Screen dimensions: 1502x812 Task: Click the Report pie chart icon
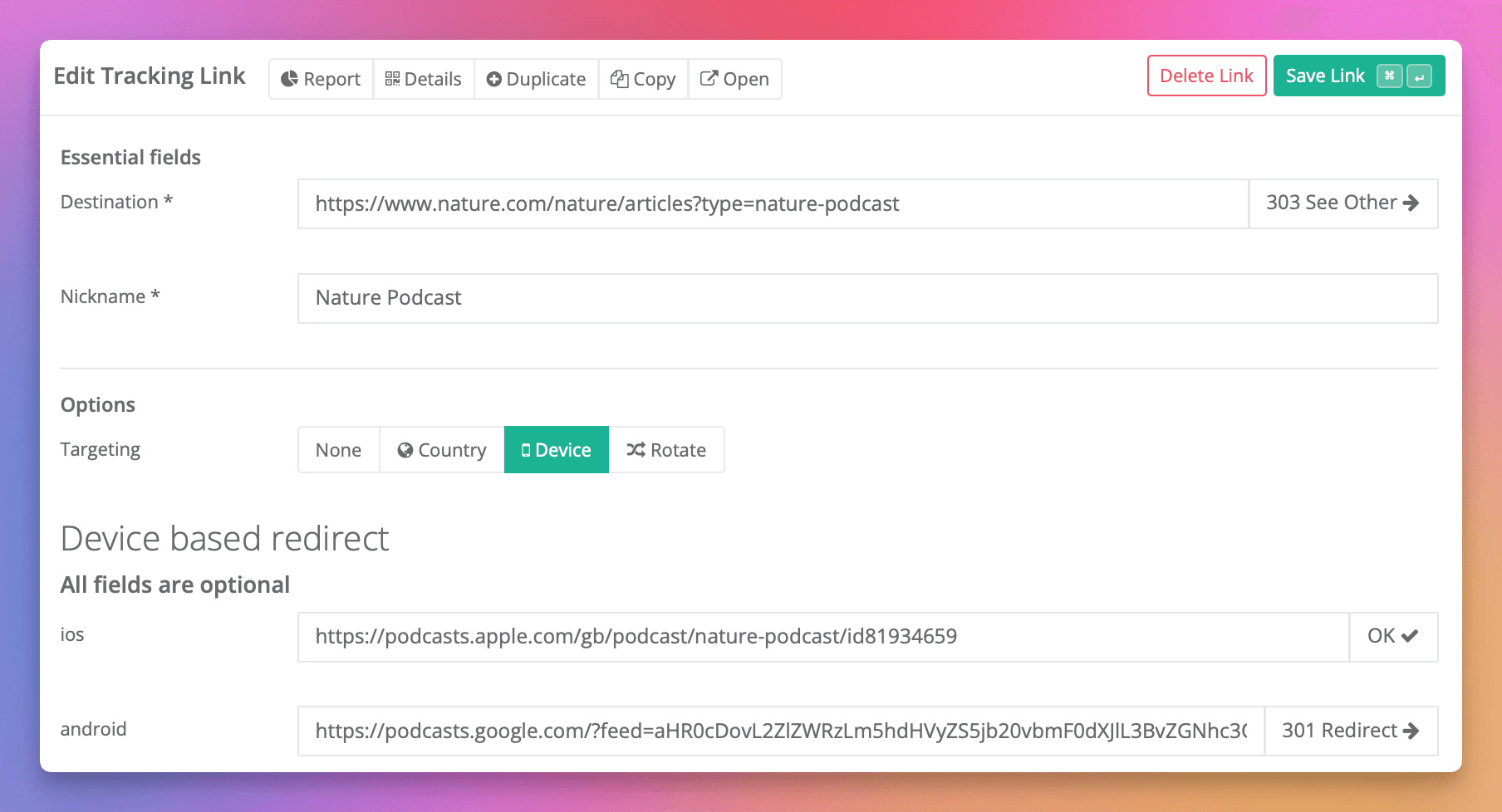[289, 78]
